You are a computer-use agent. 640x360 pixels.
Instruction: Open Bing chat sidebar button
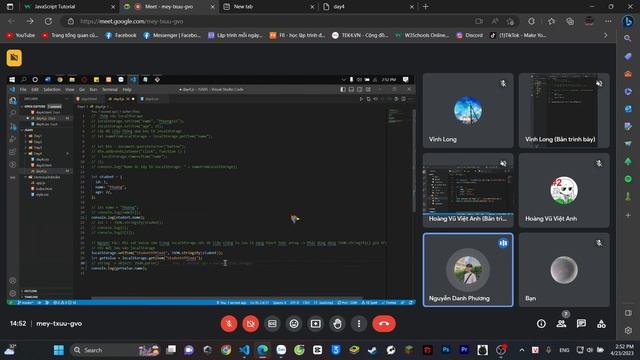tap(628, 21)
